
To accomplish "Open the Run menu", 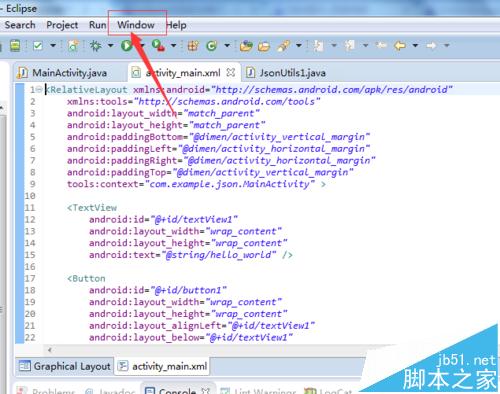I will click(x=97, y=25).
